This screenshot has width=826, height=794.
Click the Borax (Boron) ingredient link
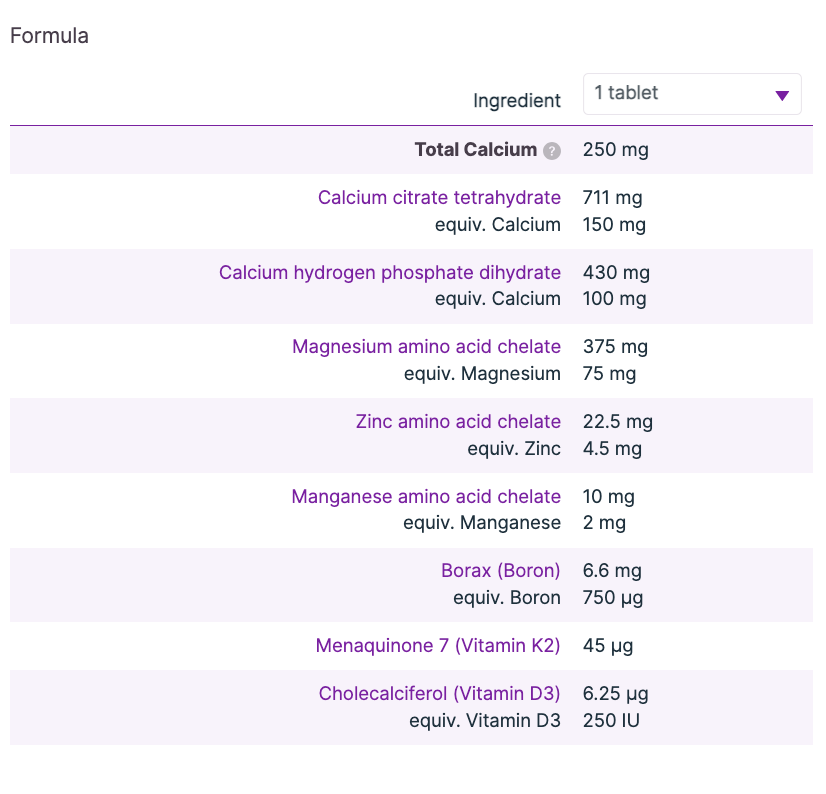click(500, 571)
